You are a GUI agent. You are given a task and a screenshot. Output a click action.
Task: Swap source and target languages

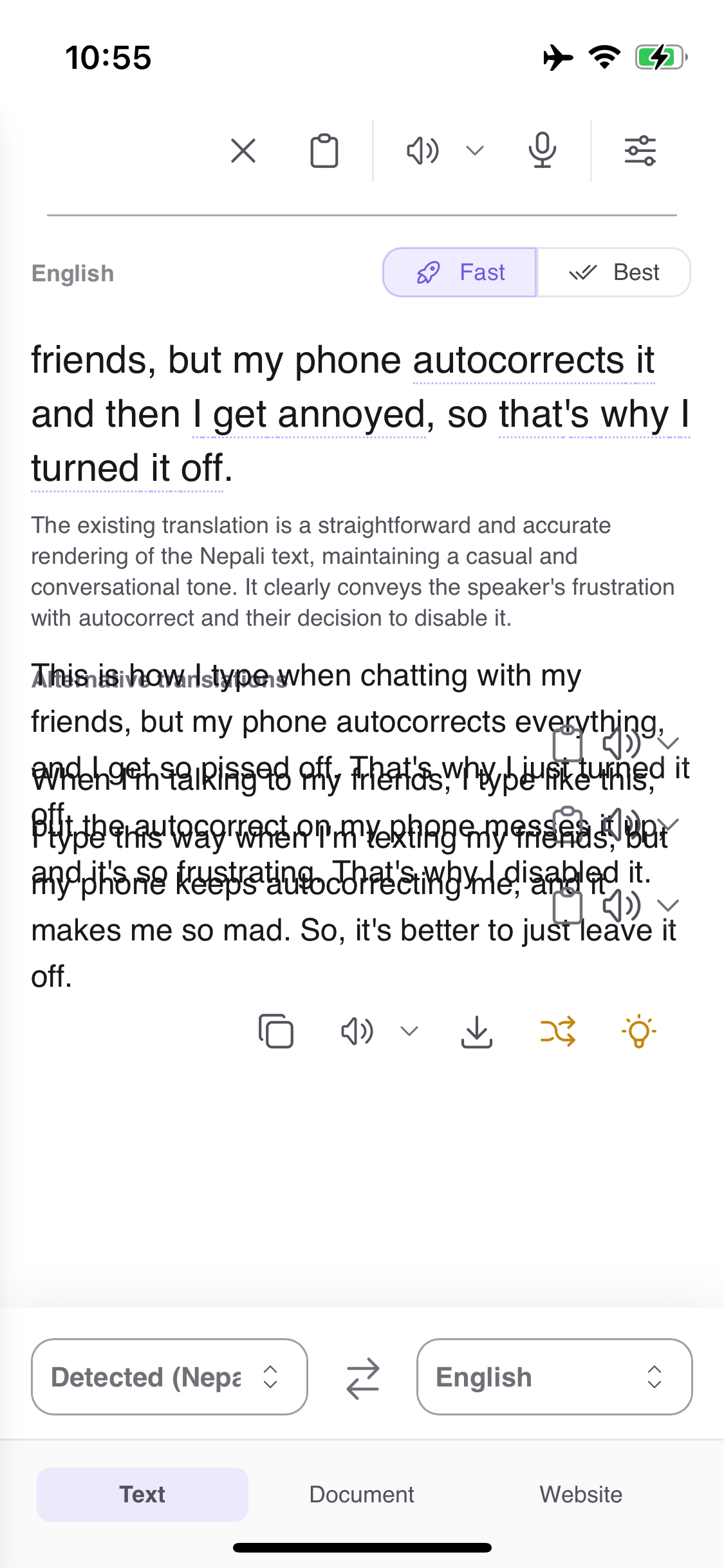pos(362,1377)
